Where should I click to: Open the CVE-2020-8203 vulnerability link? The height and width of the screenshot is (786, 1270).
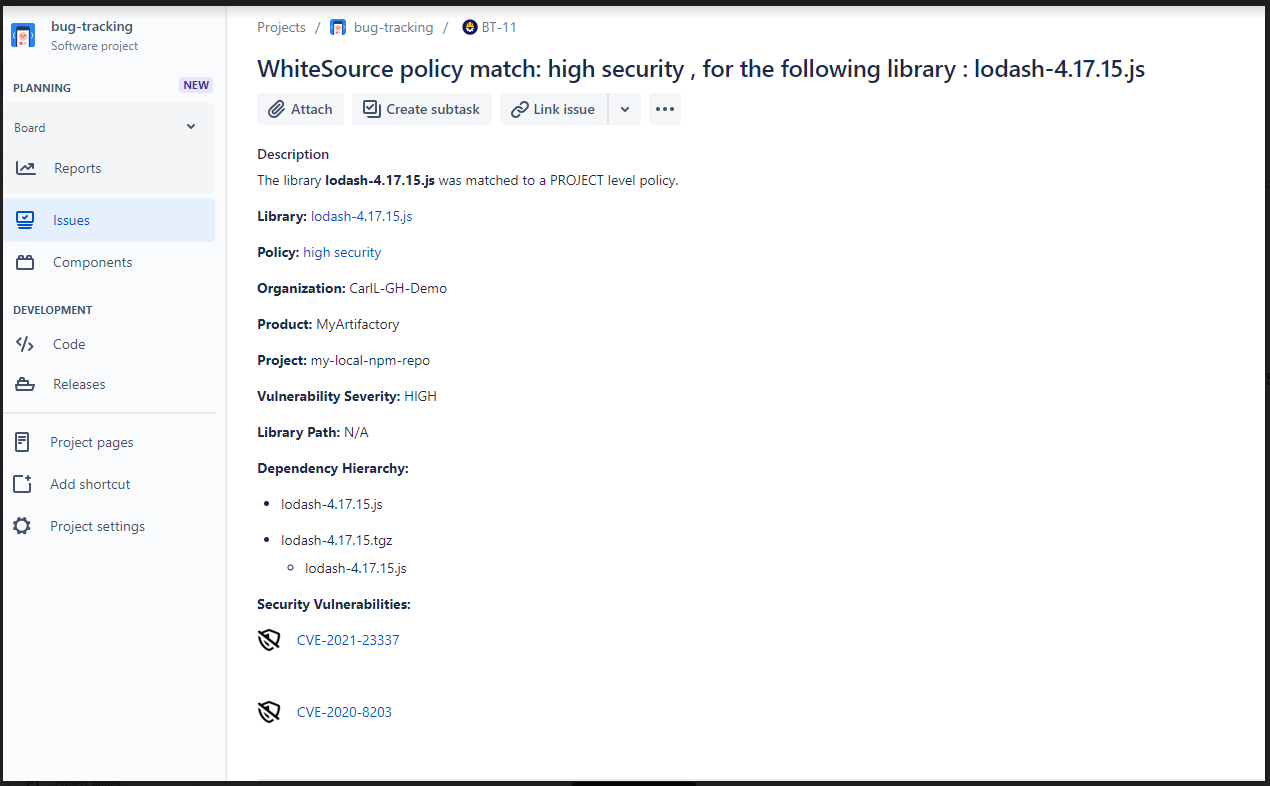[x=344, y=712]
